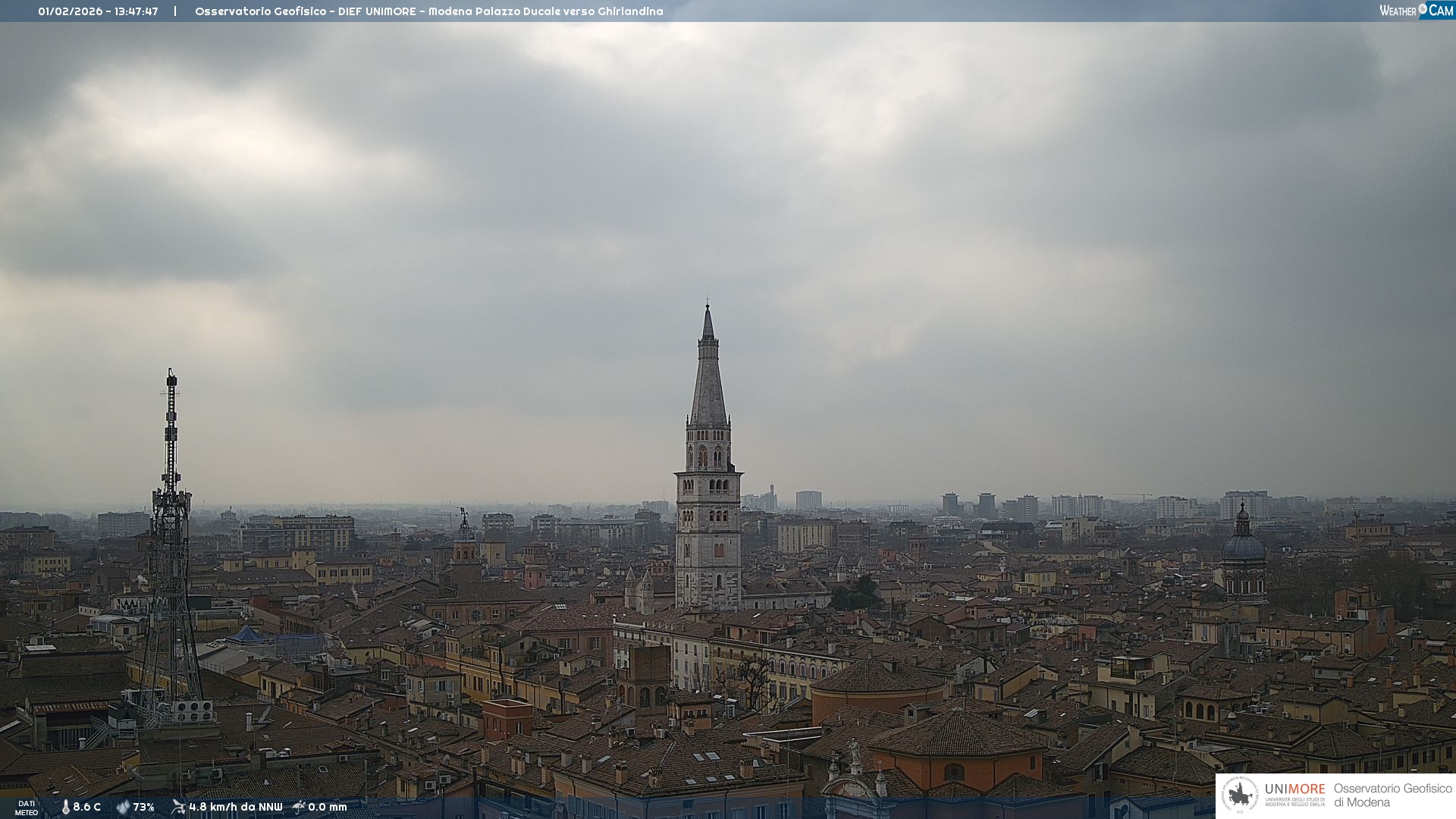Viewport: 1456px width, 819px height.
Task: Click the 8.6 C temperature reading
Action: [x=86, y=807]
